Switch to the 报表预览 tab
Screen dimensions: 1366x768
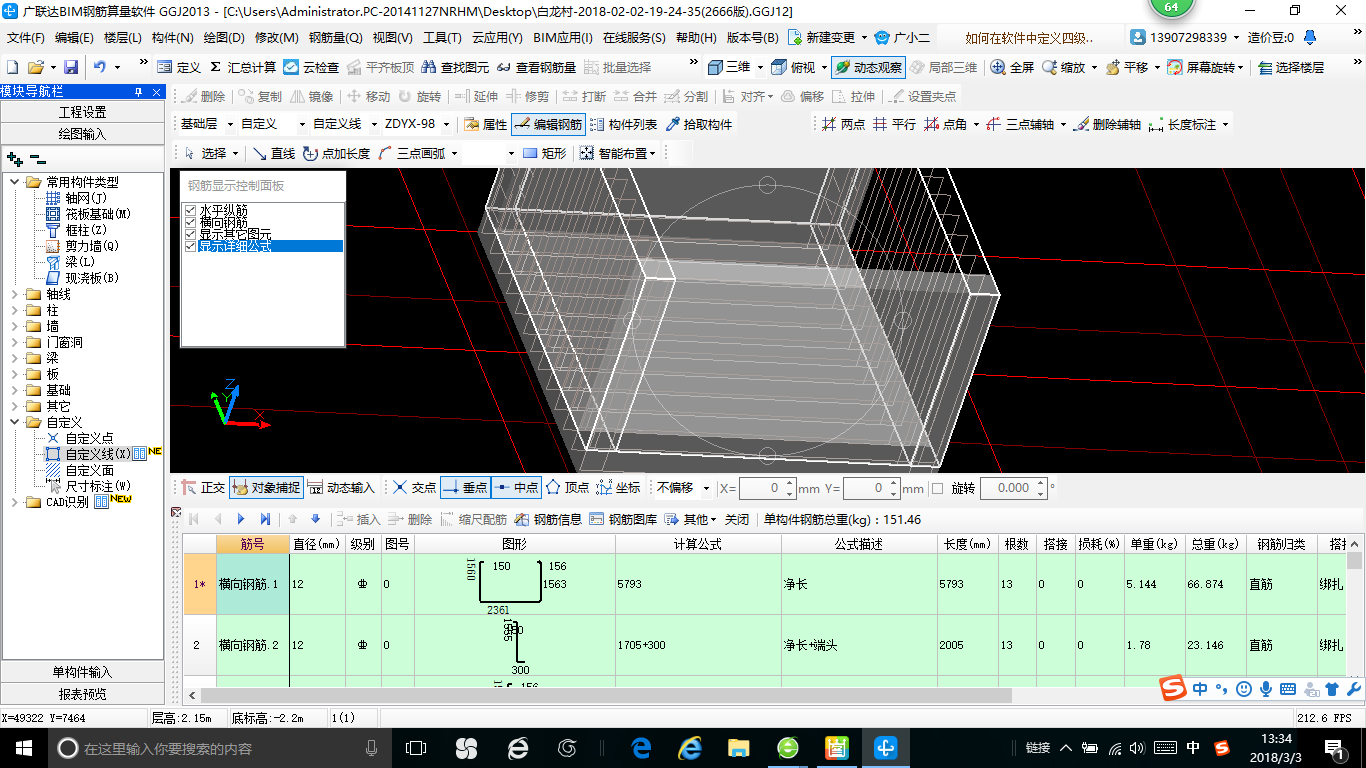(82, 694)
